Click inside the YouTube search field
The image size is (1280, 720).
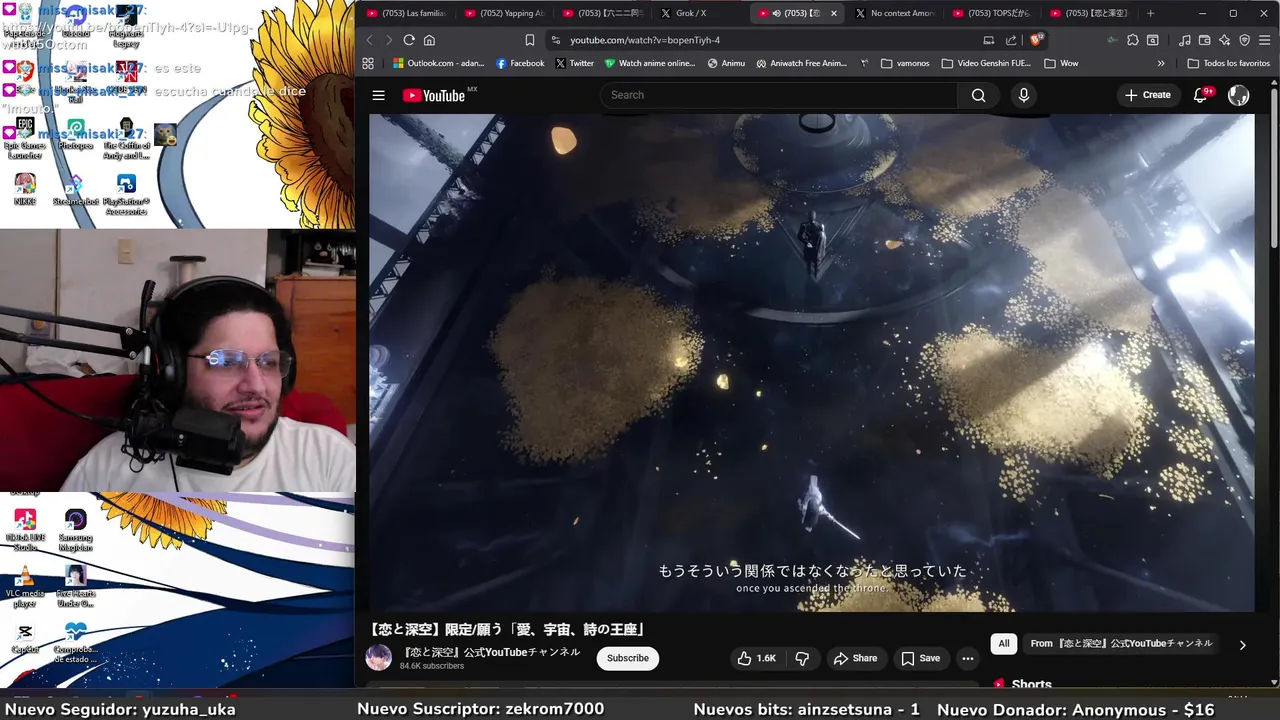pos(780,95)
